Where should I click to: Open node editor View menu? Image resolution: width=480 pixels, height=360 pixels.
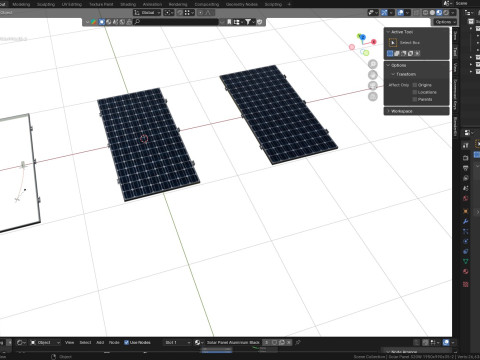(69, 342)
